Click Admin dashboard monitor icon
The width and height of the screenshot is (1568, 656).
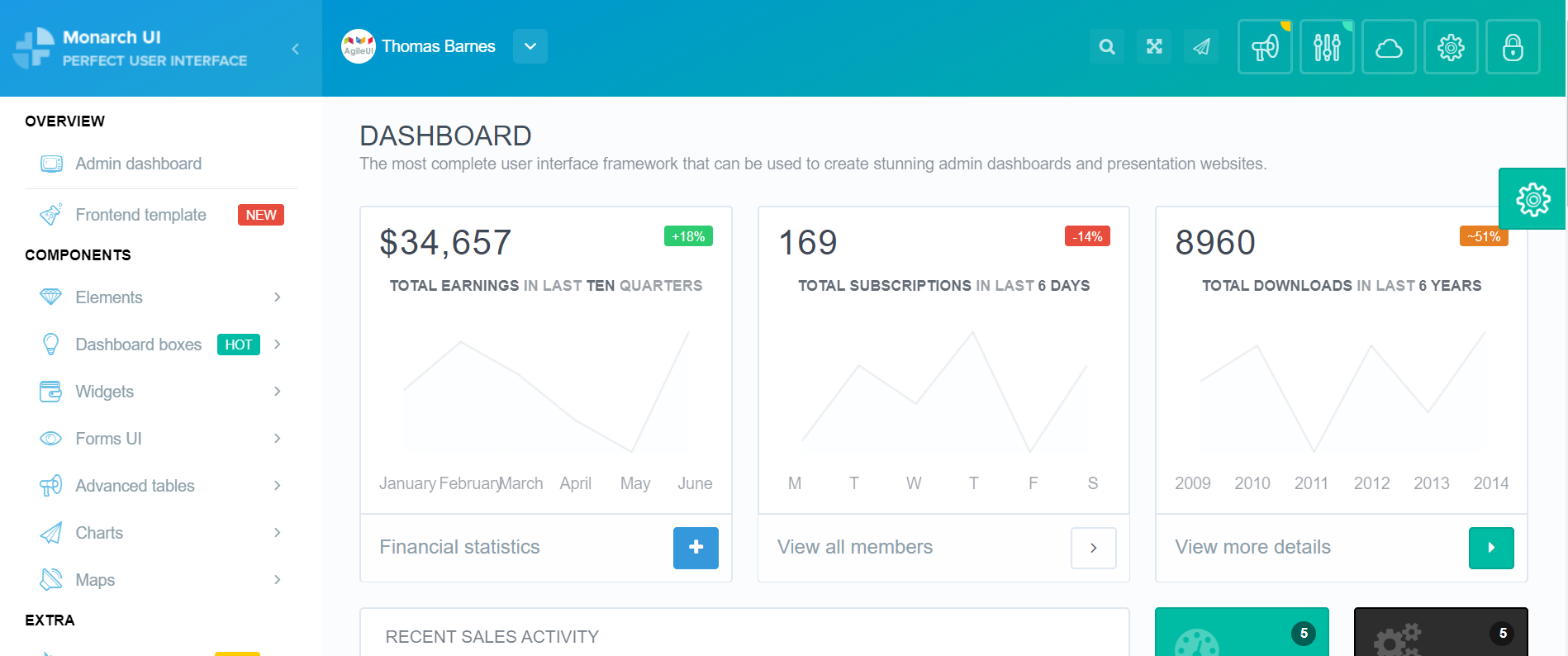(51, 164)
